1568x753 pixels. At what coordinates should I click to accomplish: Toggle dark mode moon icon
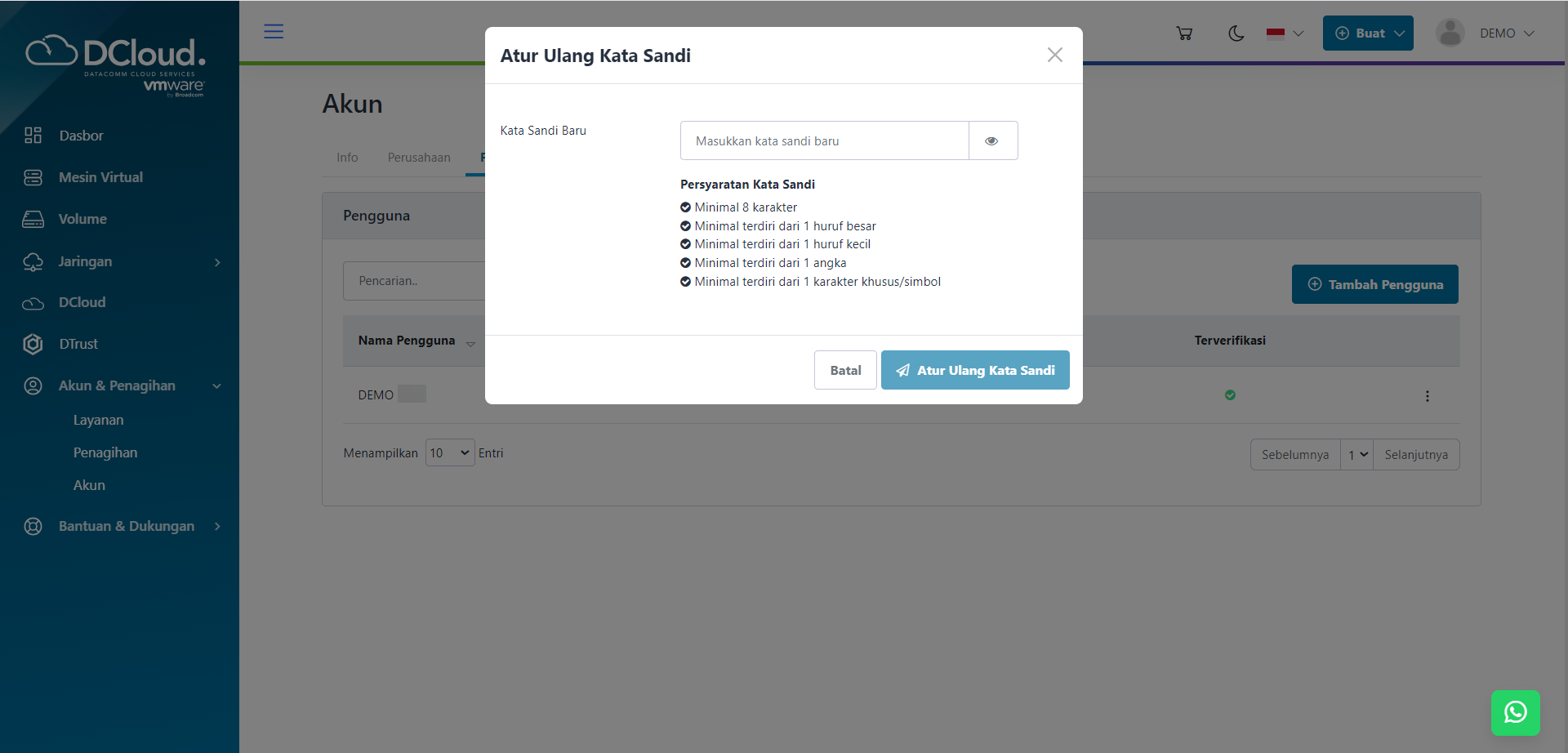pyautogui.click(x=1236, y=33)
